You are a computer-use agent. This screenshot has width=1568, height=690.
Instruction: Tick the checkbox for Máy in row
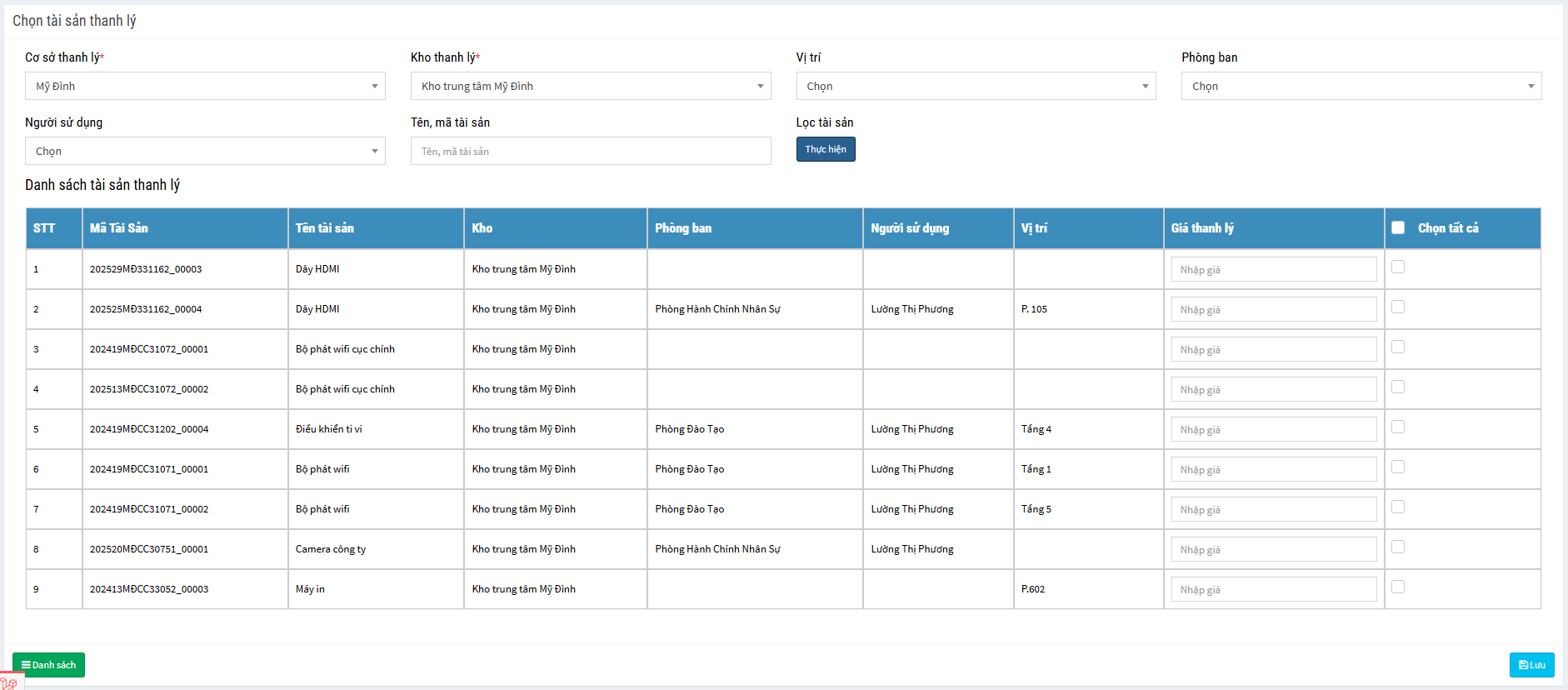click(x=1398, y=587)
